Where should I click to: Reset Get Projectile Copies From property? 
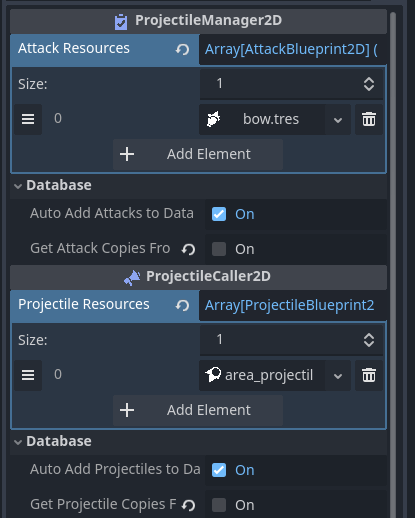pyautogui.click(x=188, y=505)
